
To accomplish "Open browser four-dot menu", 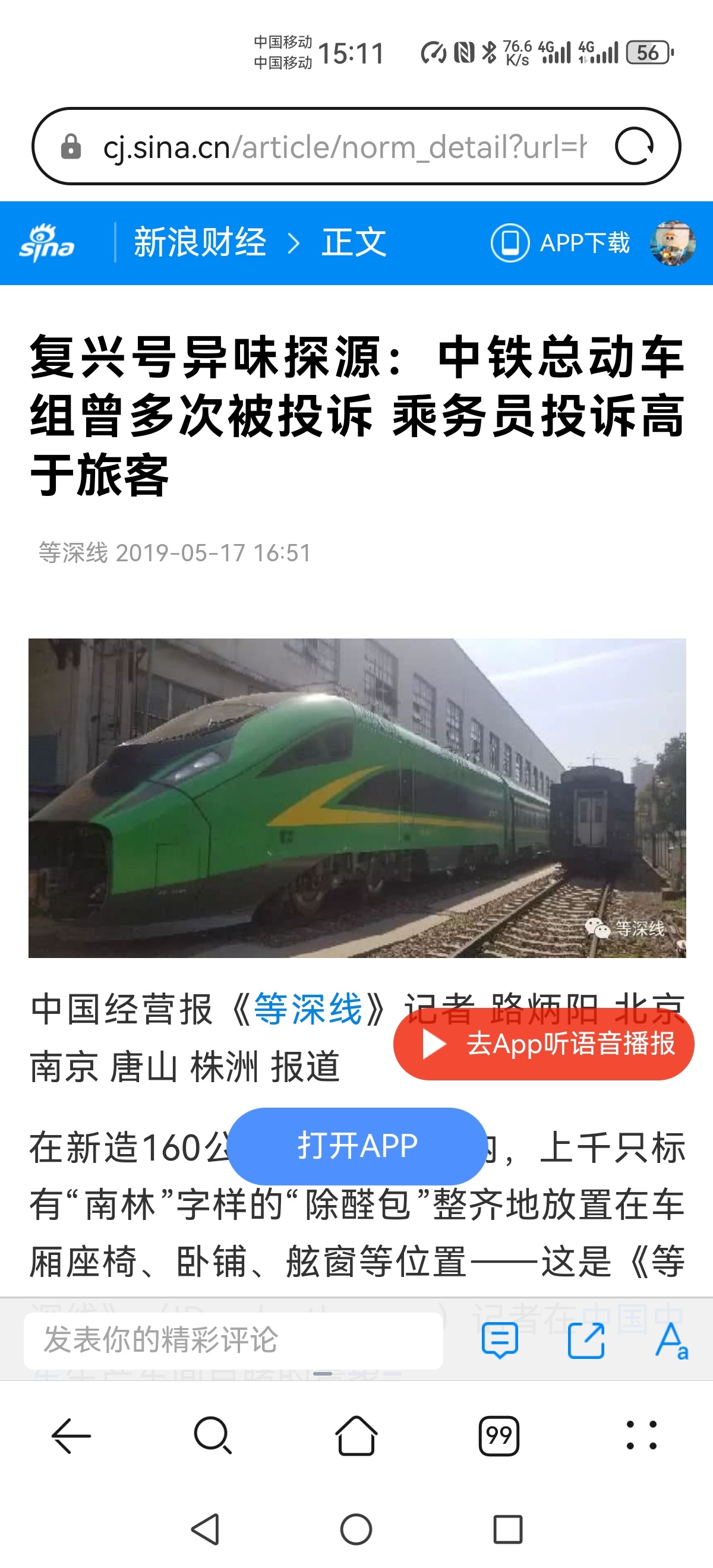I will pyautogui.click(x=641, y=1436).
